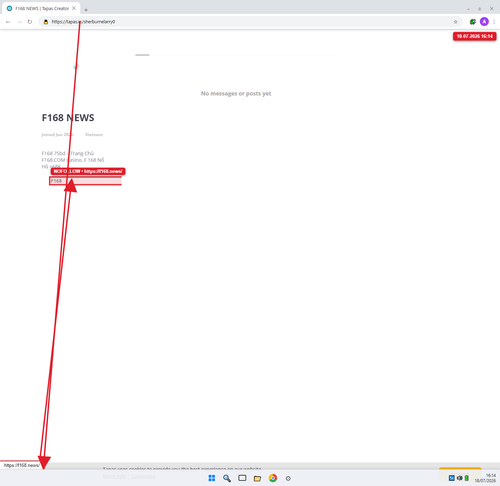Open Chrome's three-dot menu
The height and width of the screenshot is (486, 500).
494,22
